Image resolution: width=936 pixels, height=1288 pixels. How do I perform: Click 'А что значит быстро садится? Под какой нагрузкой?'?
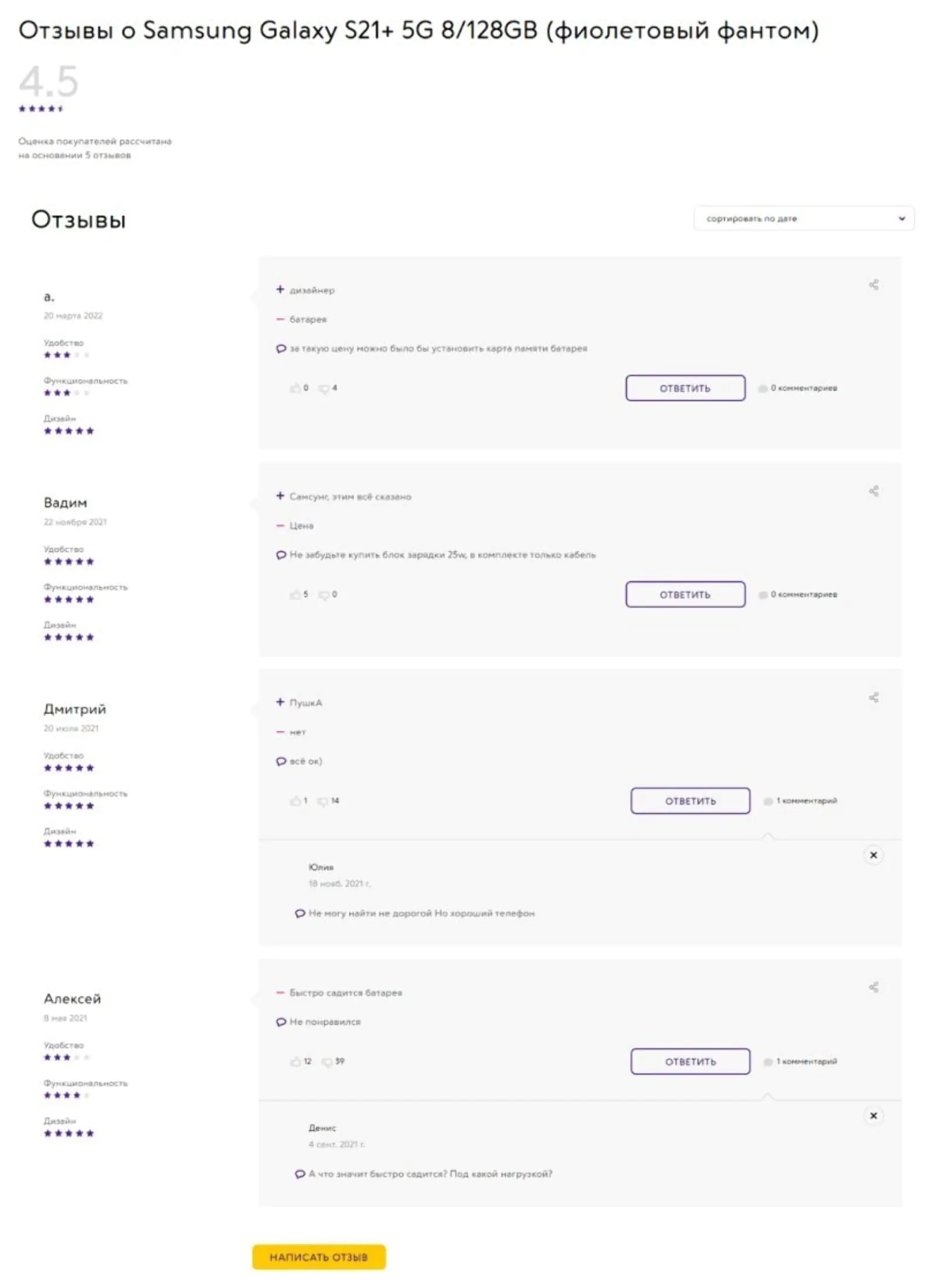(x=430, y=1174)
